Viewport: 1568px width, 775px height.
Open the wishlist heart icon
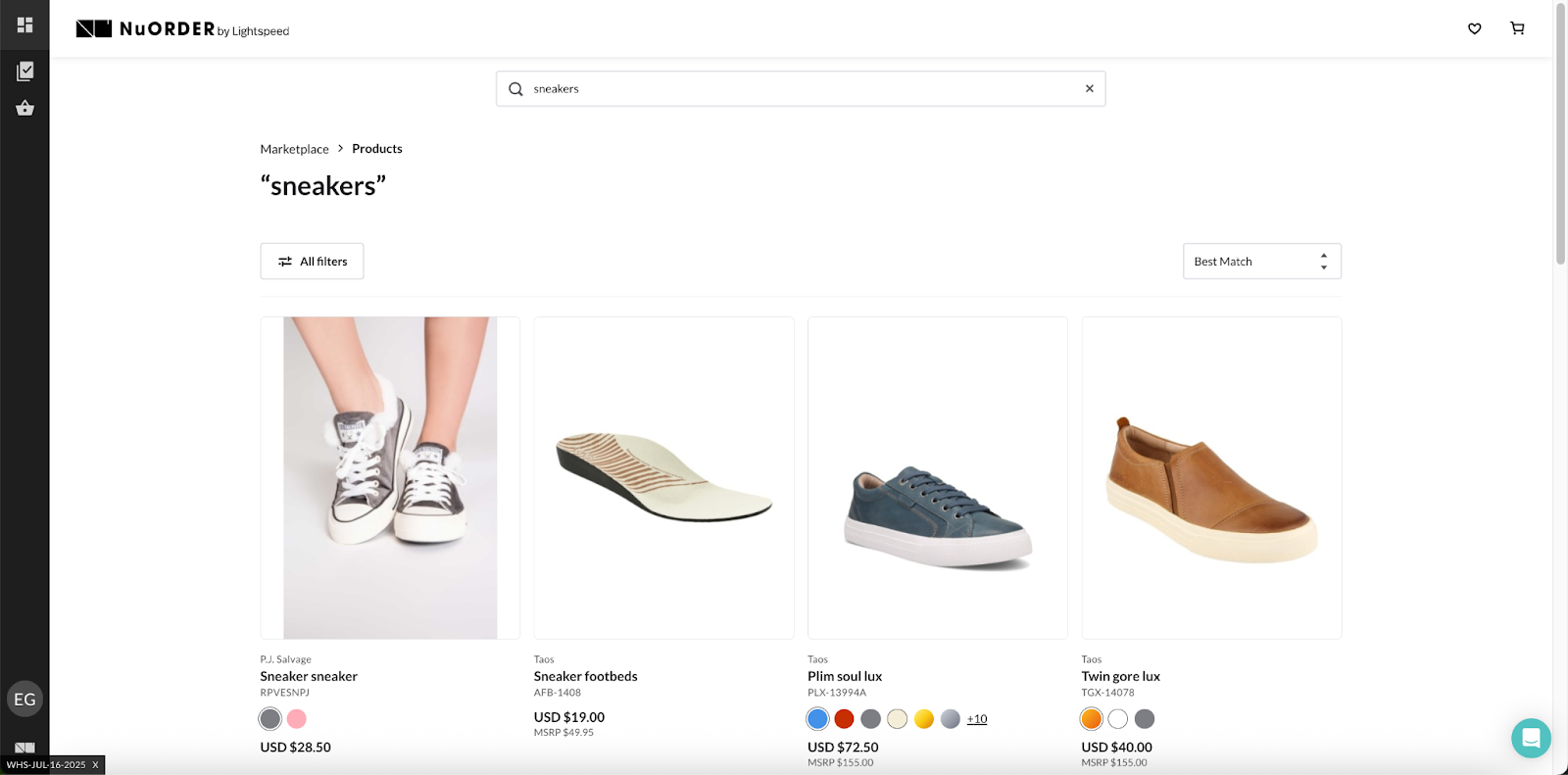tap(1474, 28)
